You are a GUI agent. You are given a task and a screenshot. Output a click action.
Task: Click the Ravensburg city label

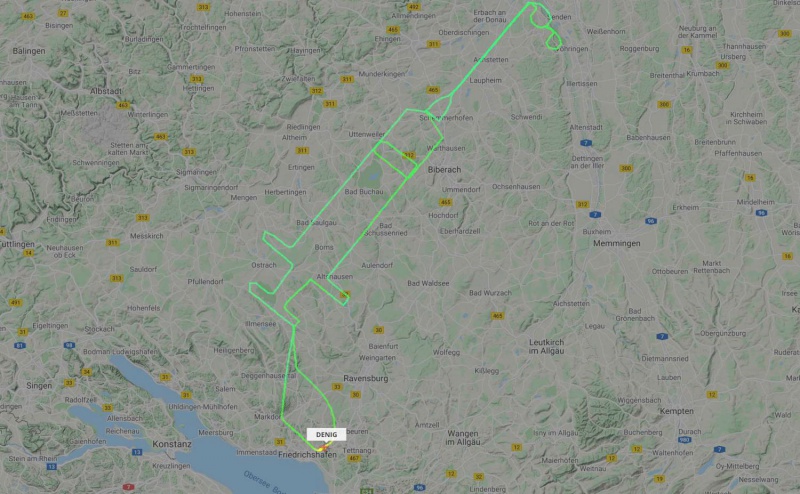click(366, 378)
